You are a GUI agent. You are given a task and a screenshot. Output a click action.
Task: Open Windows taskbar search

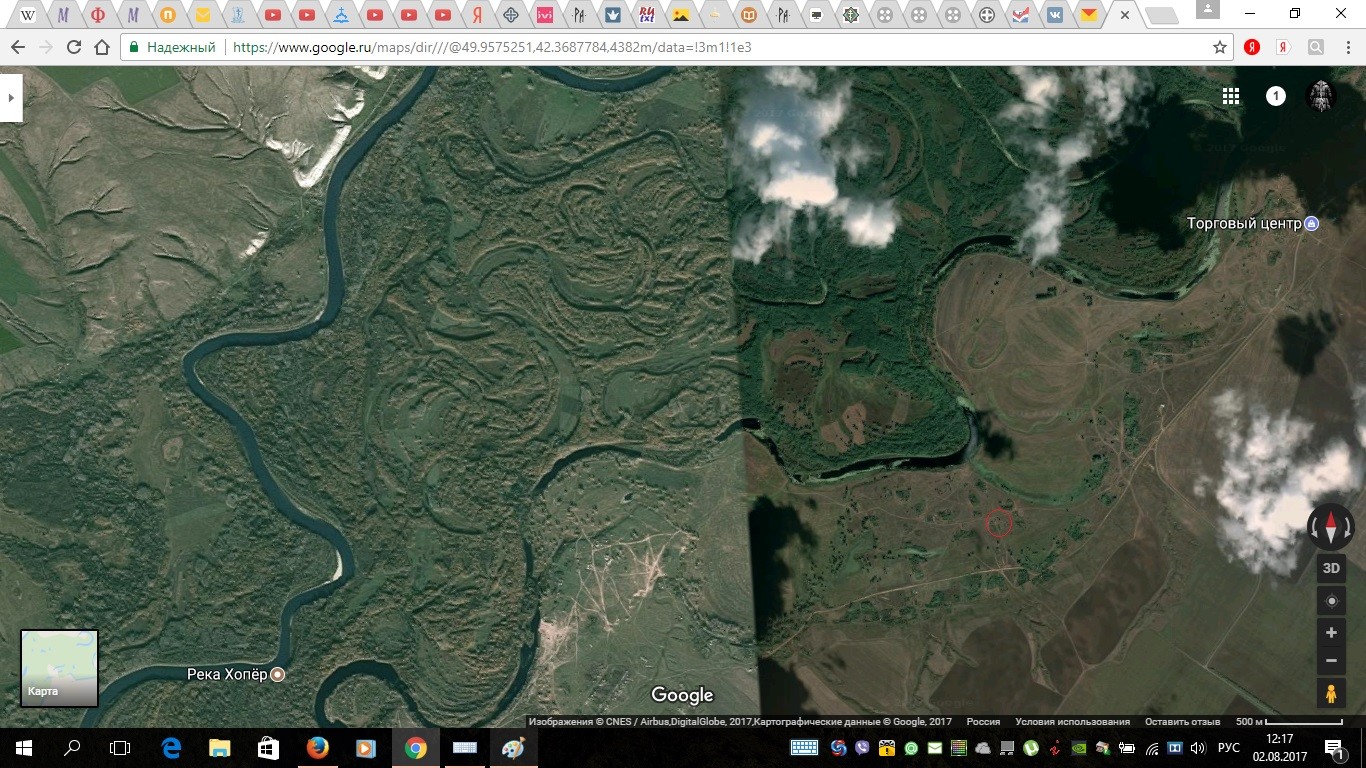72,747
